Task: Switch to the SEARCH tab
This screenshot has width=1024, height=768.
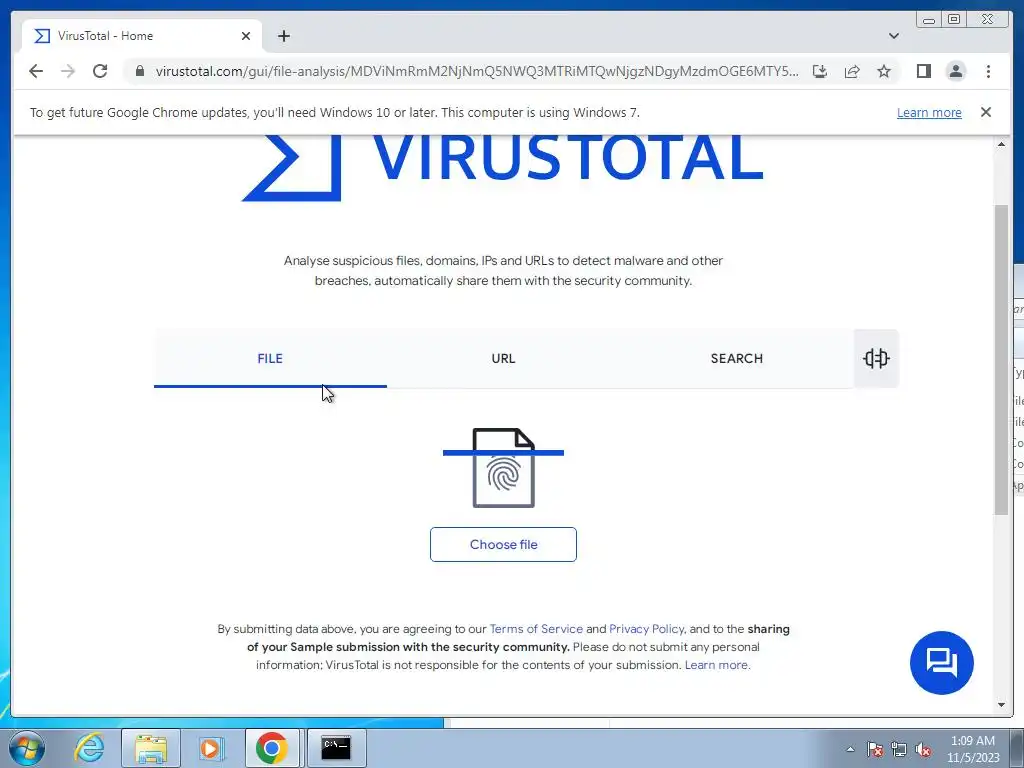Action: point(737,359)
